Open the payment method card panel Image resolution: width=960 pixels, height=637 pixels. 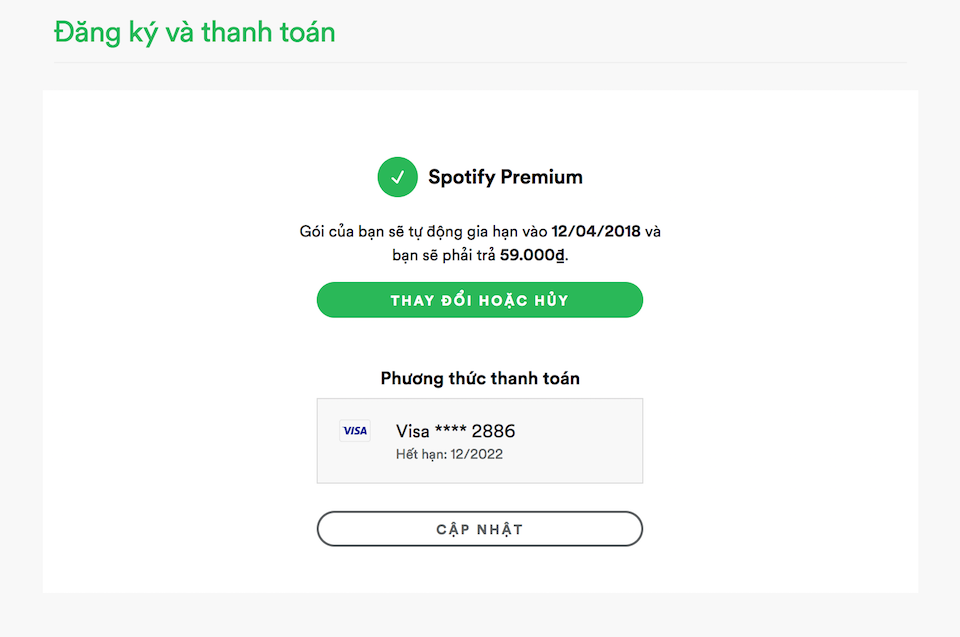coord(479,440)
